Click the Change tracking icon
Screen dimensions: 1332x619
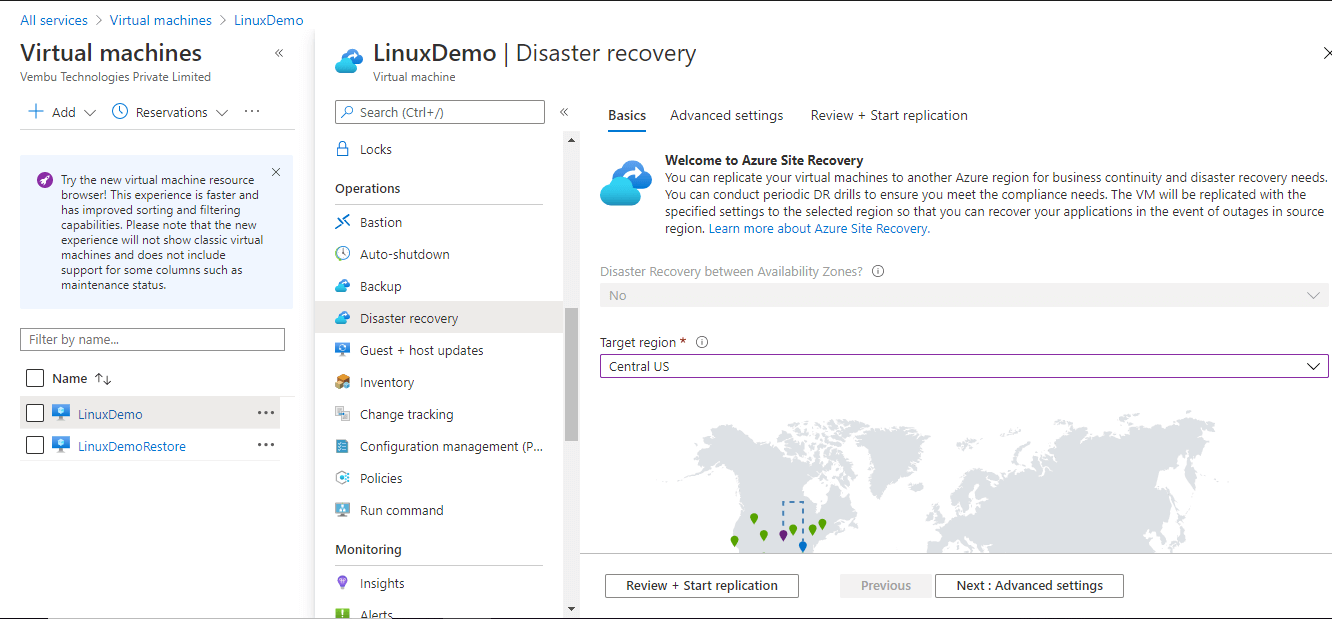click(x=342, y=414)
